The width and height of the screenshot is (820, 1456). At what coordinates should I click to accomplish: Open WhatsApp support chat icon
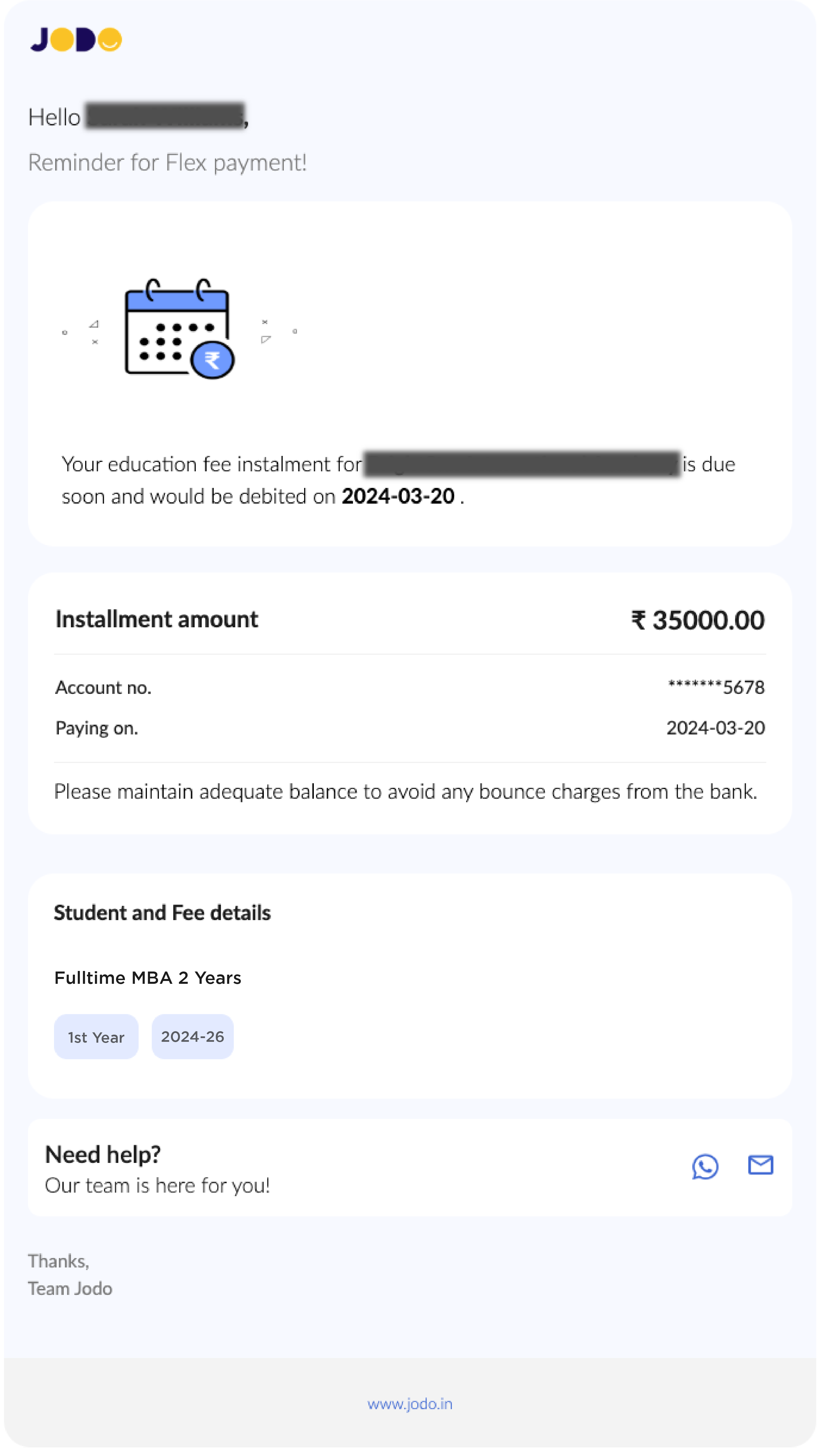705,1167
